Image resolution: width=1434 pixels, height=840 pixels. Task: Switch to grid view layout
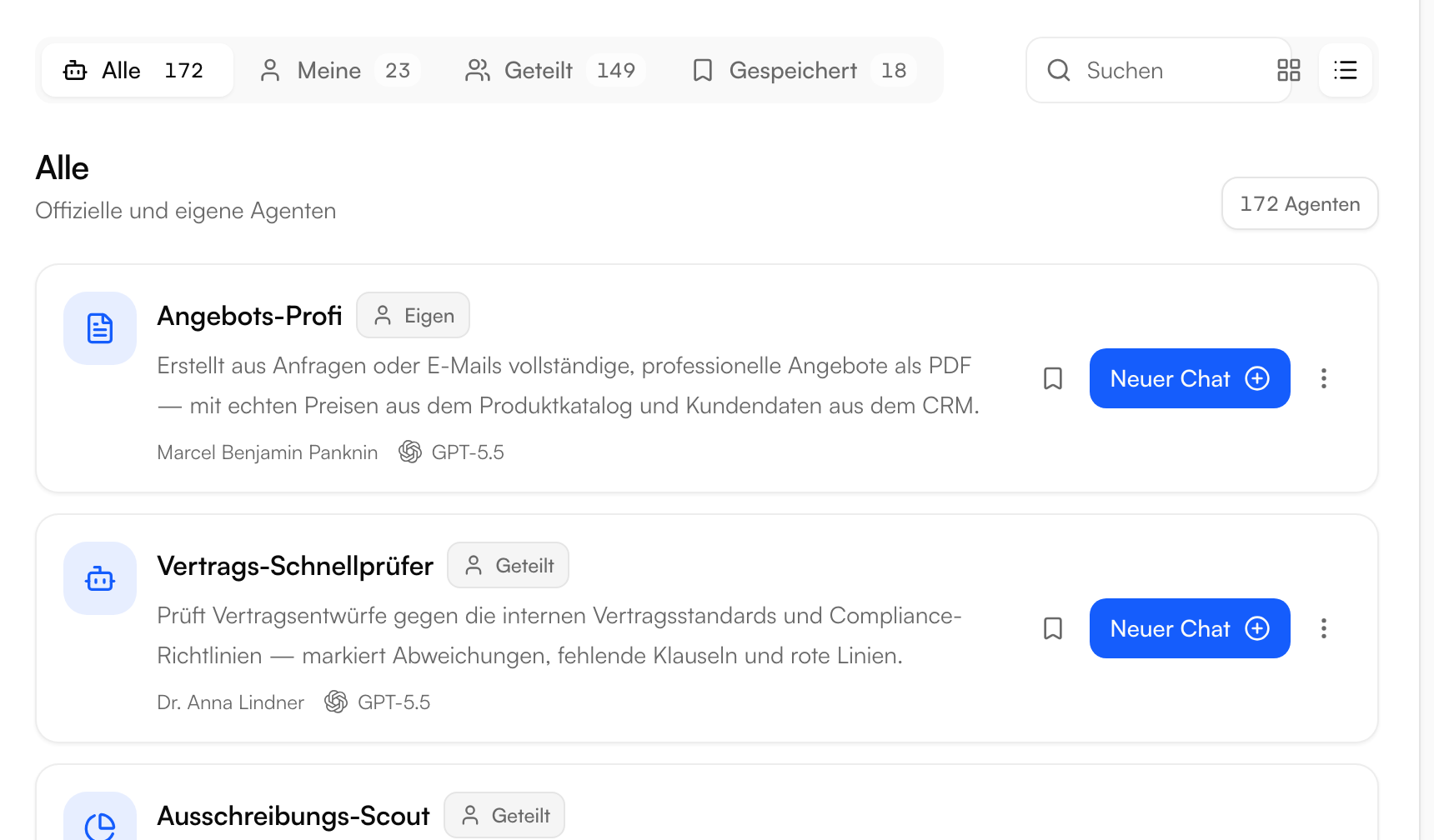pos(1288,70)
